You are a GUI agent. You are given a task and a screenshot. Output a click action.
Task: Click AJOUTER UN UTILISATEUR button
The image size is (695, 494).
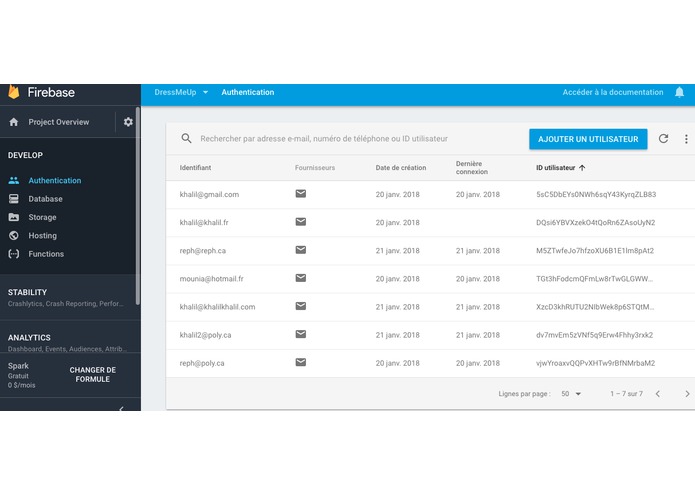tap(588, 139)
